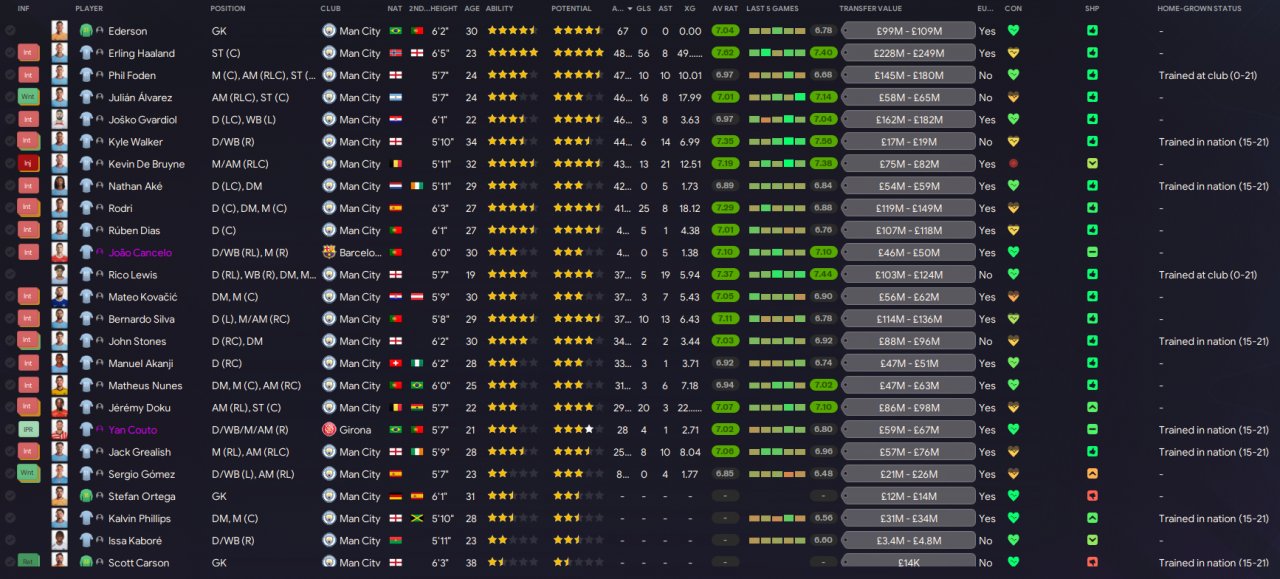Click the last five games form bar for Rico Lewis
This screenshot has height=579, width=1280.
(x=776, y=274)
